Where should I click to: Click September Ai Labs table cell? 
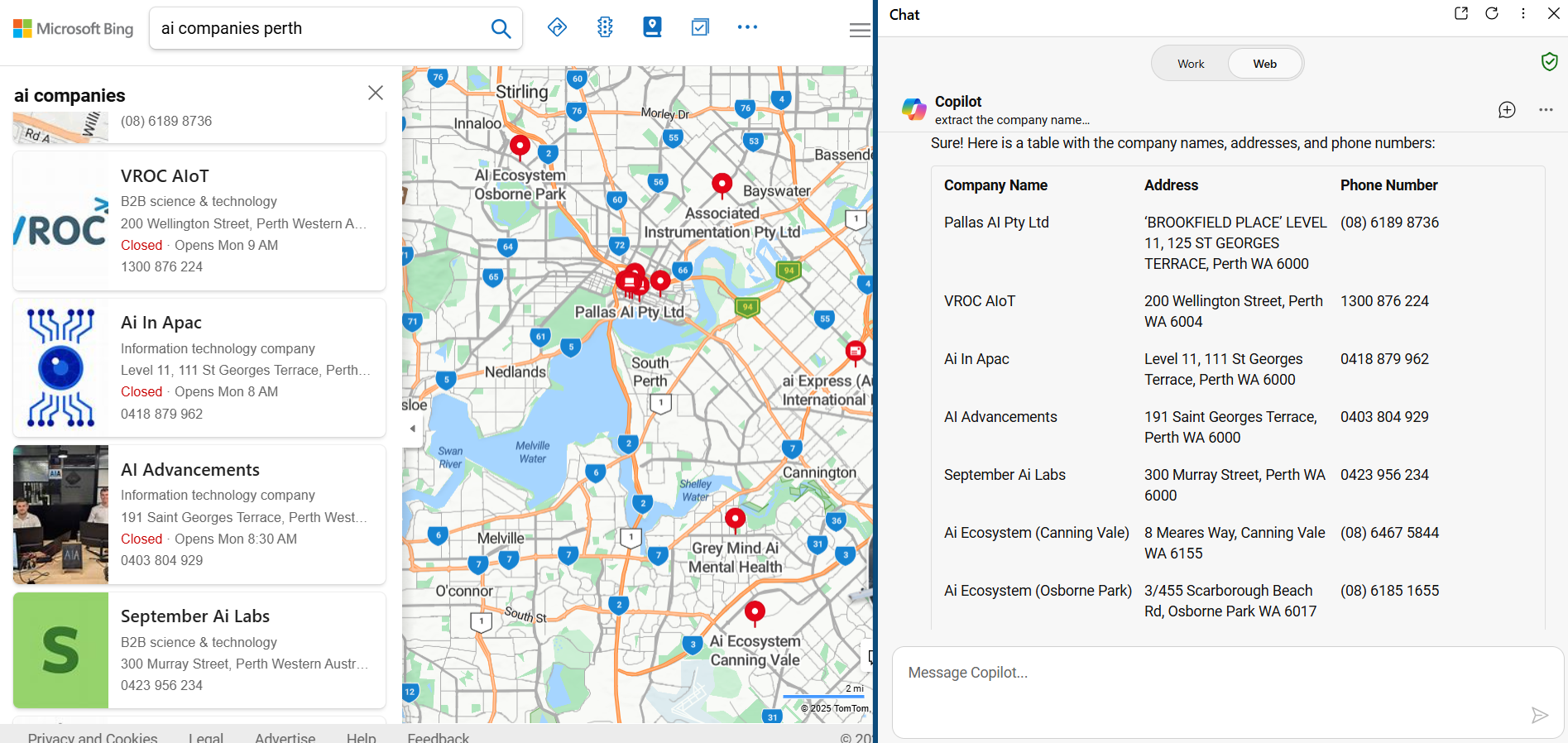click(x=1005, y=475)
